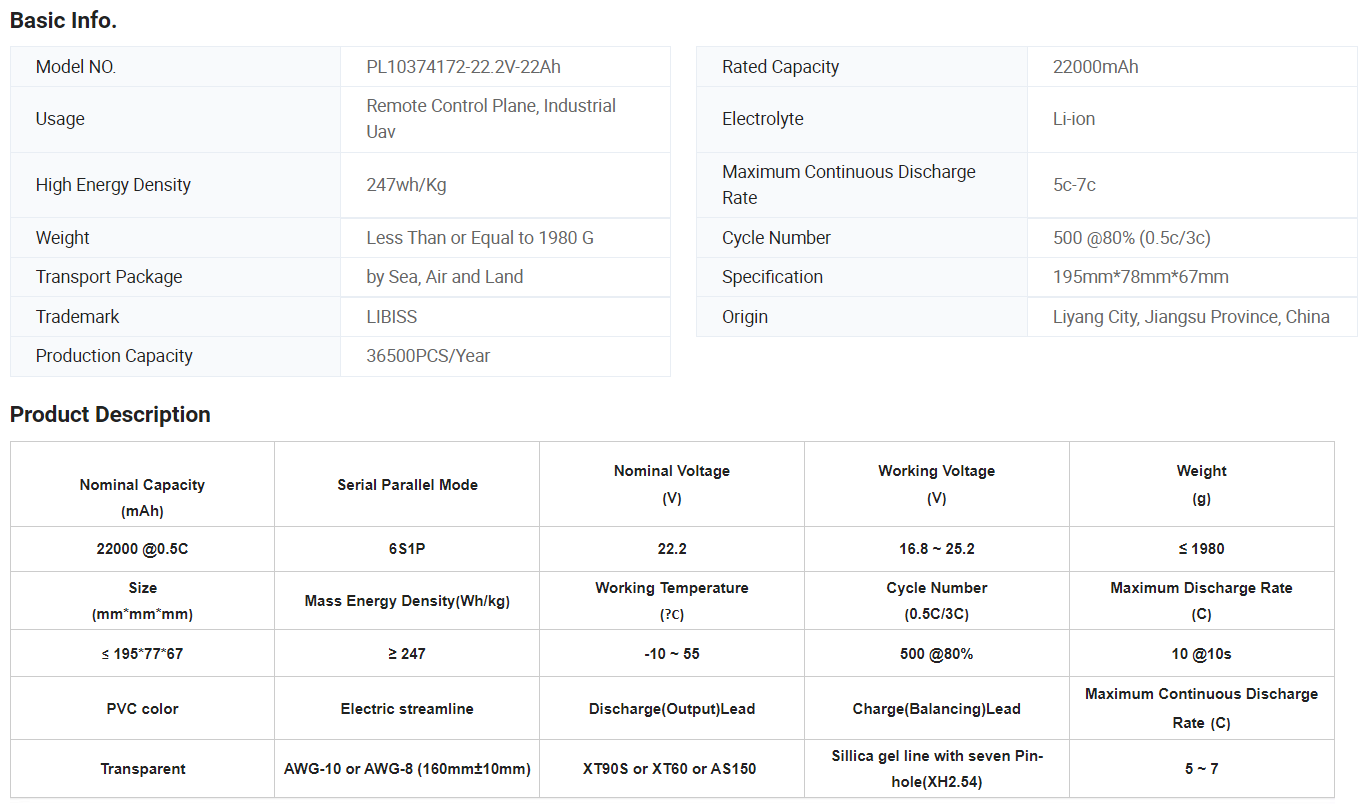Click the Liyang City origin value
This screenshot has width=1366, height=804.
[1190, 317]
